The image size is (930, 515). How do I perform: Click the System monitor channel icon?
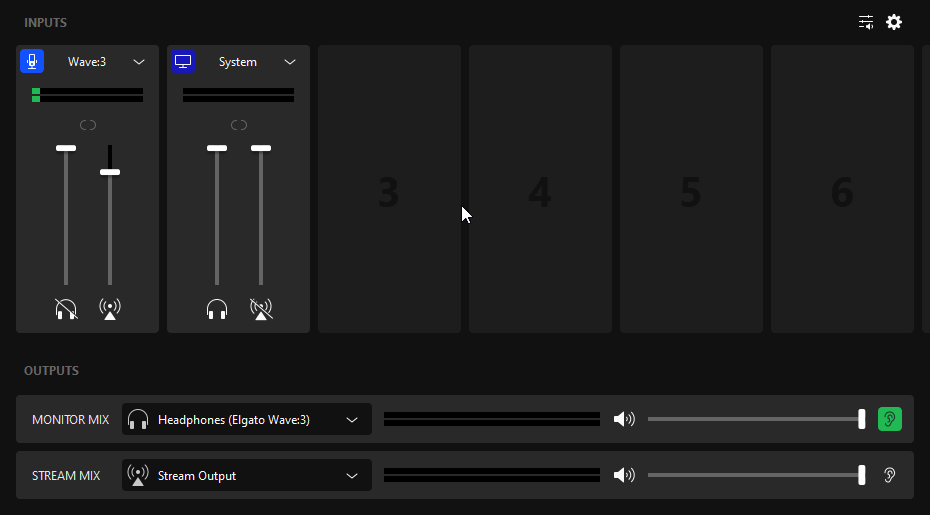pyautogui.click(x=183, y=62)
